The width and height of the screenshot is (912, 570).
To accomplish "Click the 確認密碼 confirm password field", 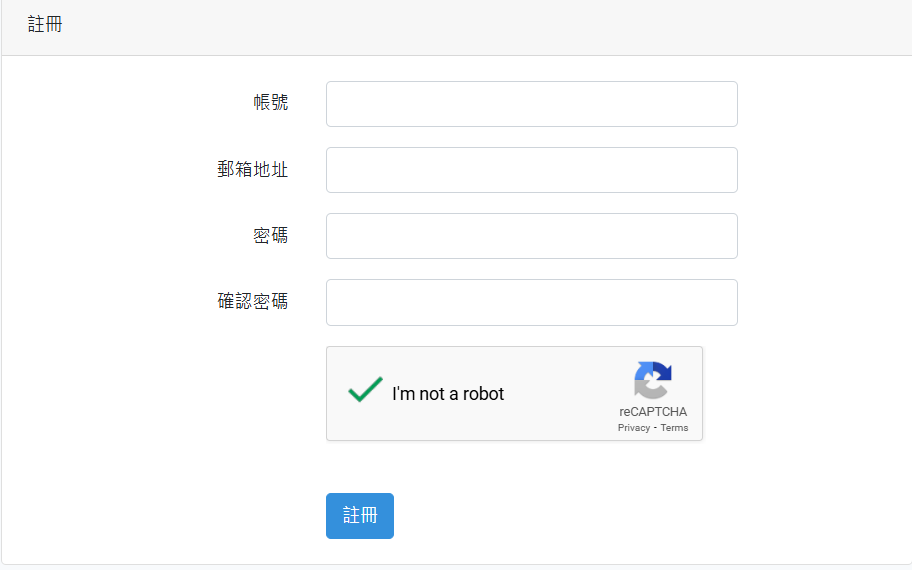I will 532,302.
